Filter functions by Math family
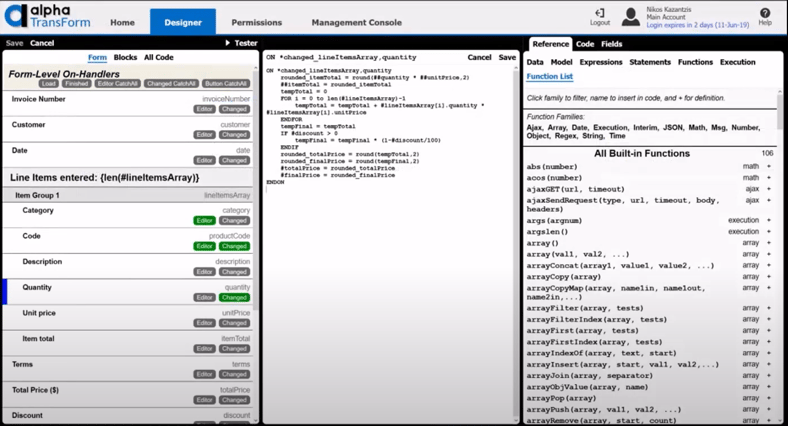Screen dimensions: 788x426 pos(697,128)
